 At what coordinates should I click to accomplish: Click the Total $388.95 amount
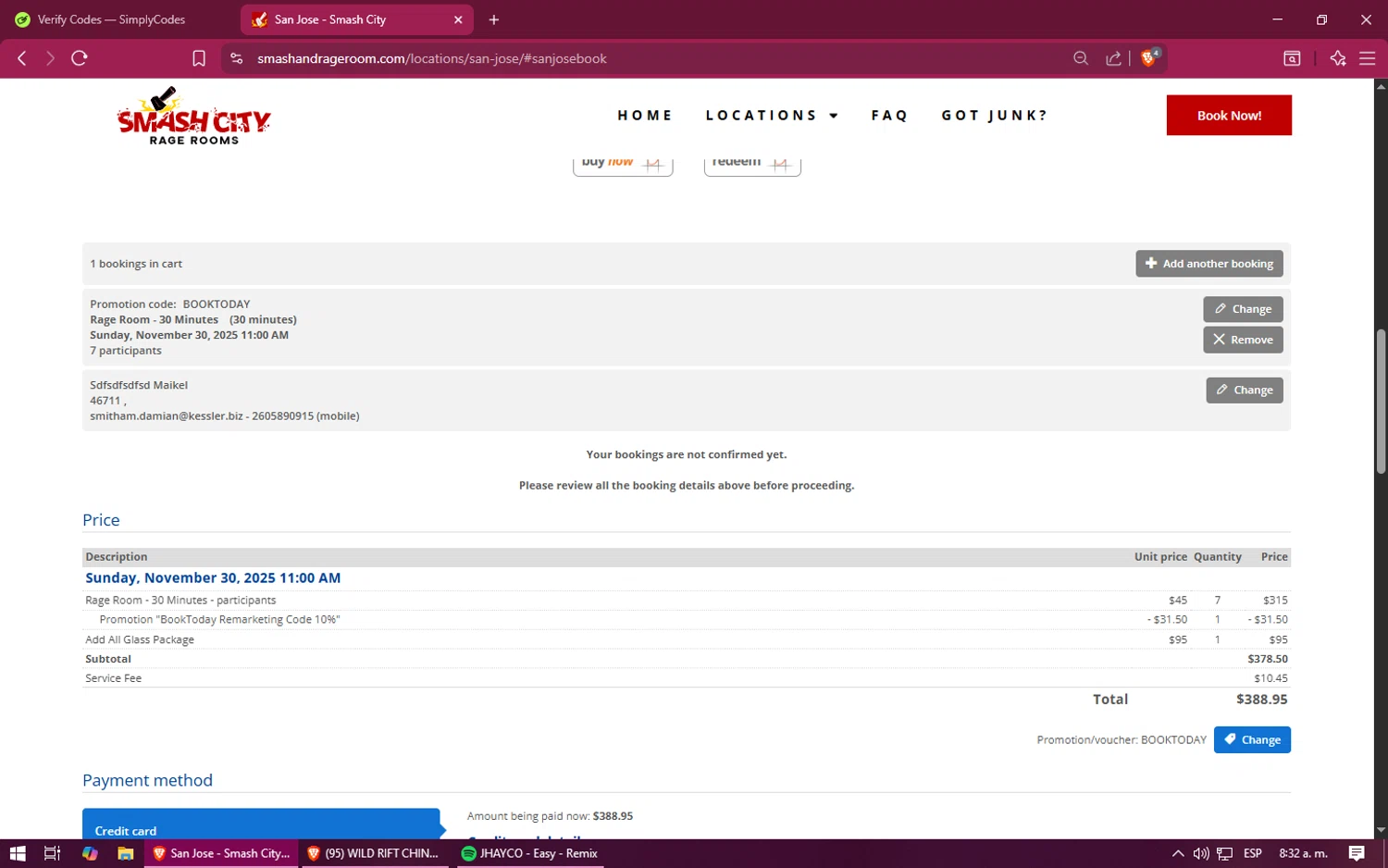tap(1261, 700)
